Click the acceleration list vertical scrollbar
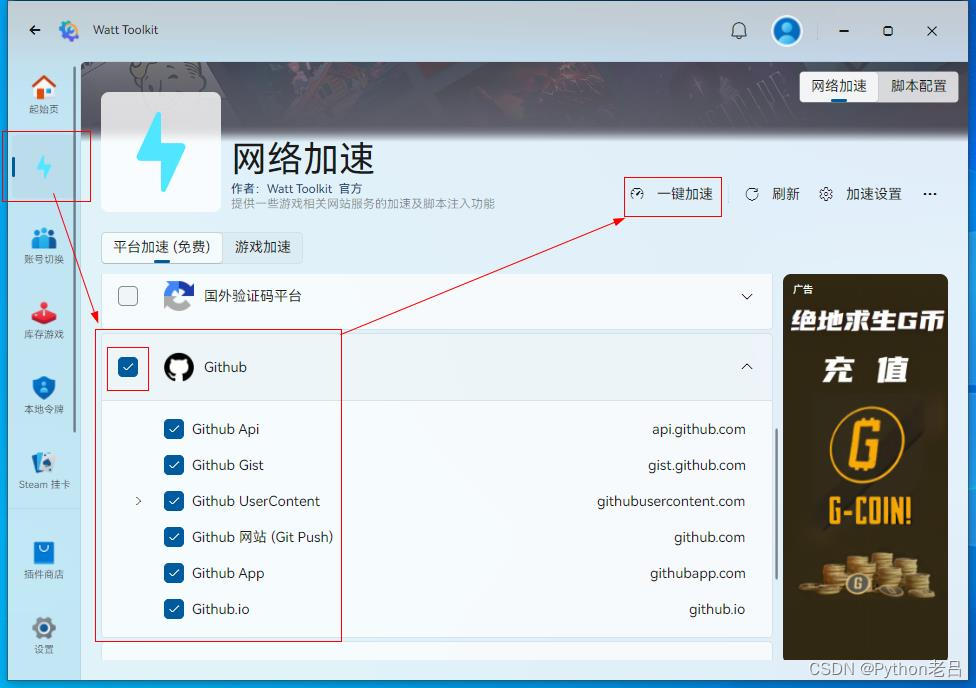The width and height of the screenshot is (976, 688). coord(776,504)
